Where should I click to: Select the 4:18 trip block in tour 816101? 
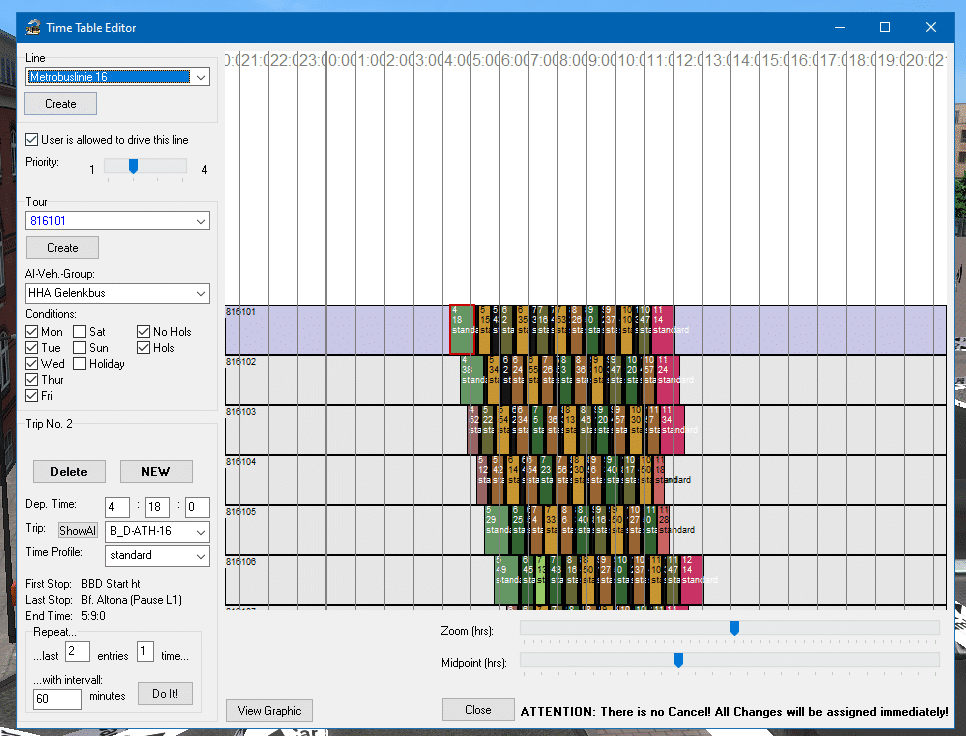[461, 329]
